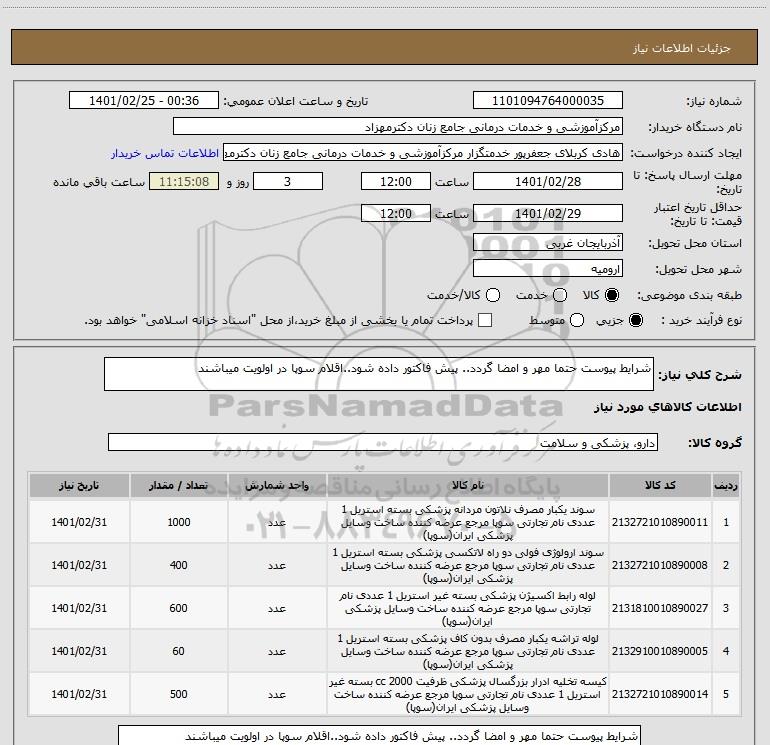The height and width of the screenshot is (745, 770).
Task: Click the response deadline time 12:00 field
Action: 396,181
